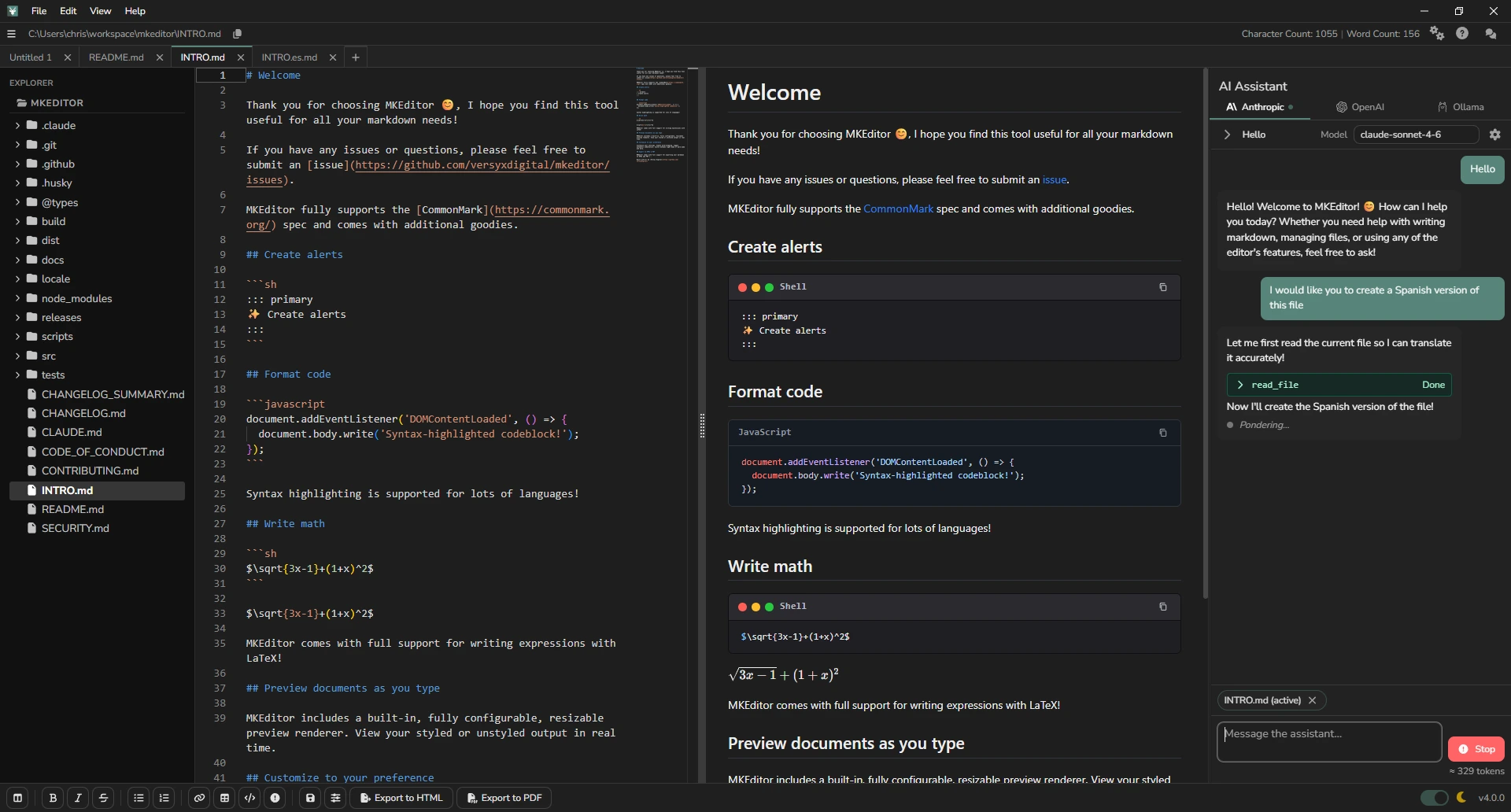Stop the assistant response
Screen dimensions: 1511x812
tap(1476, 749)
